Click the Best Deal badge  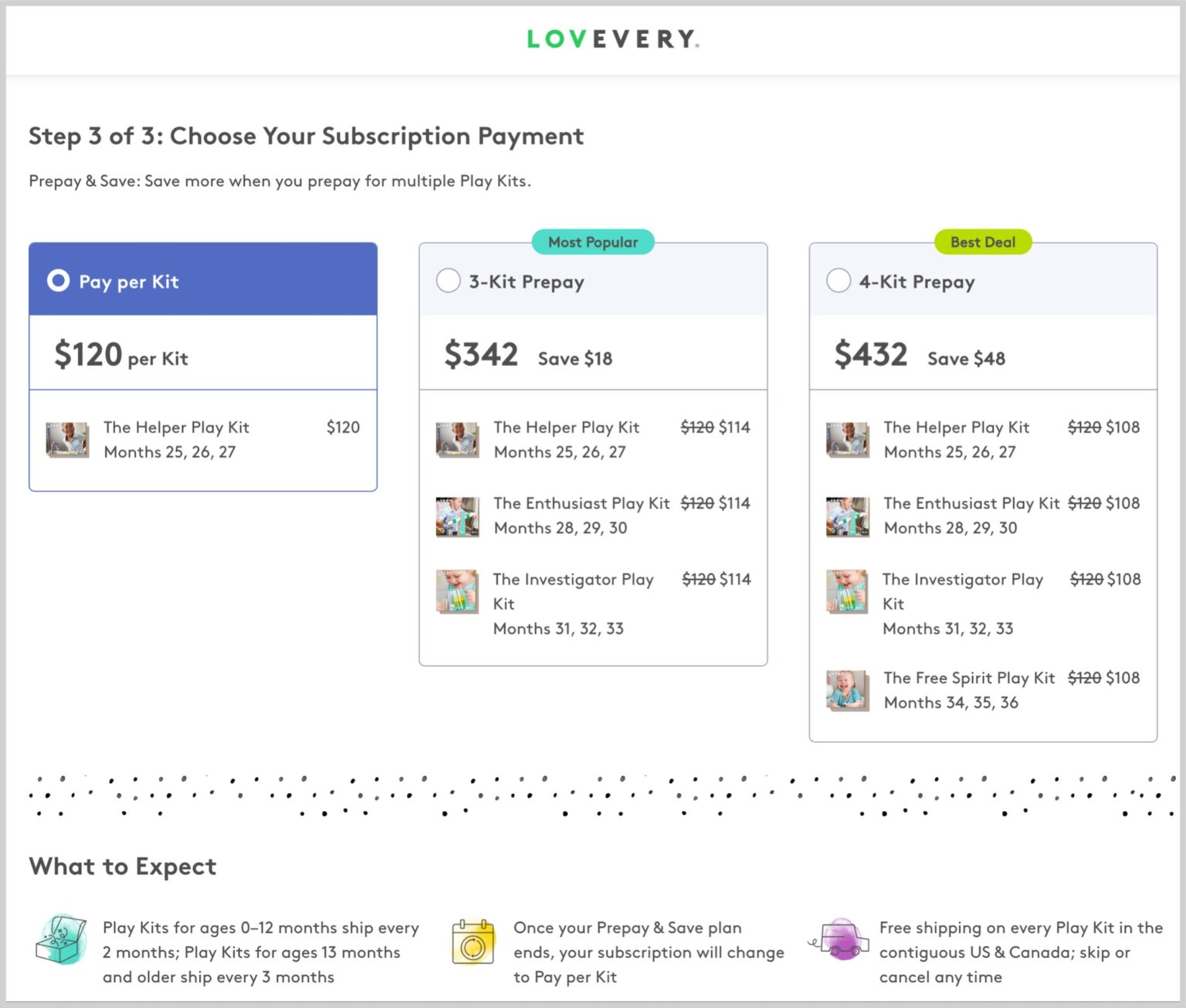coord(982,242)
